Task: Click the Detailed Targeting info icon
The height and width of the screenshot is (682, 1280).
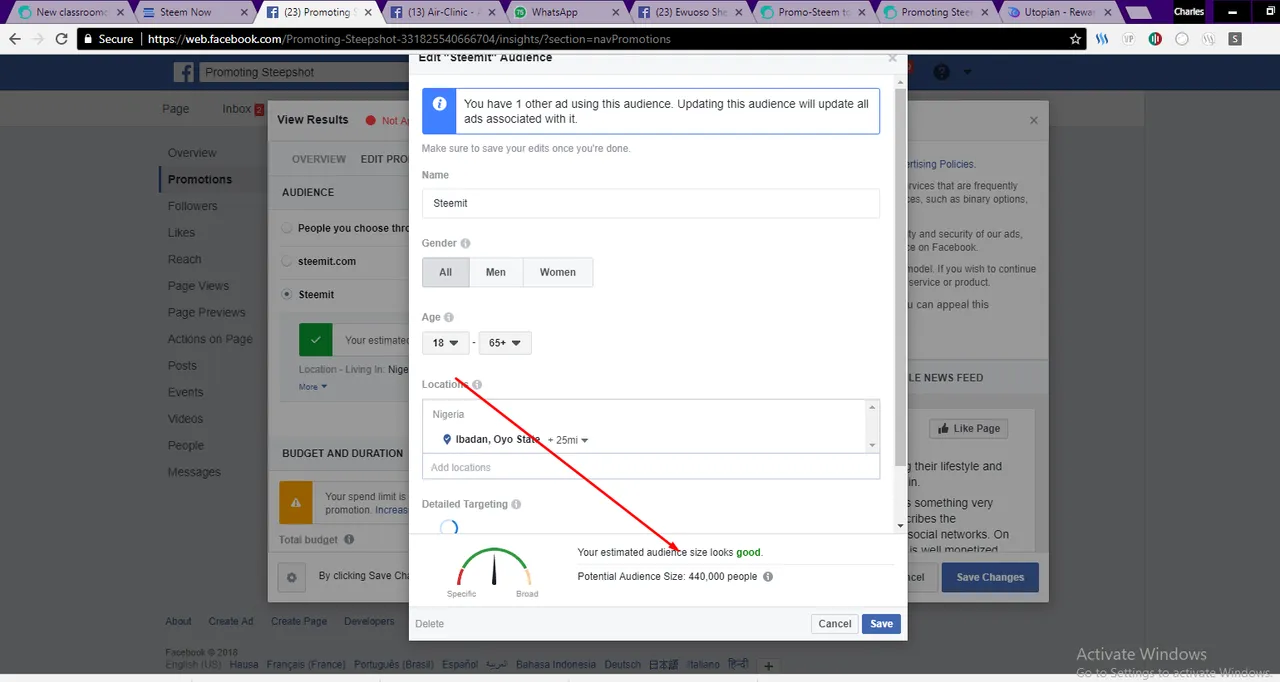Action: click(x=516, y=505)
